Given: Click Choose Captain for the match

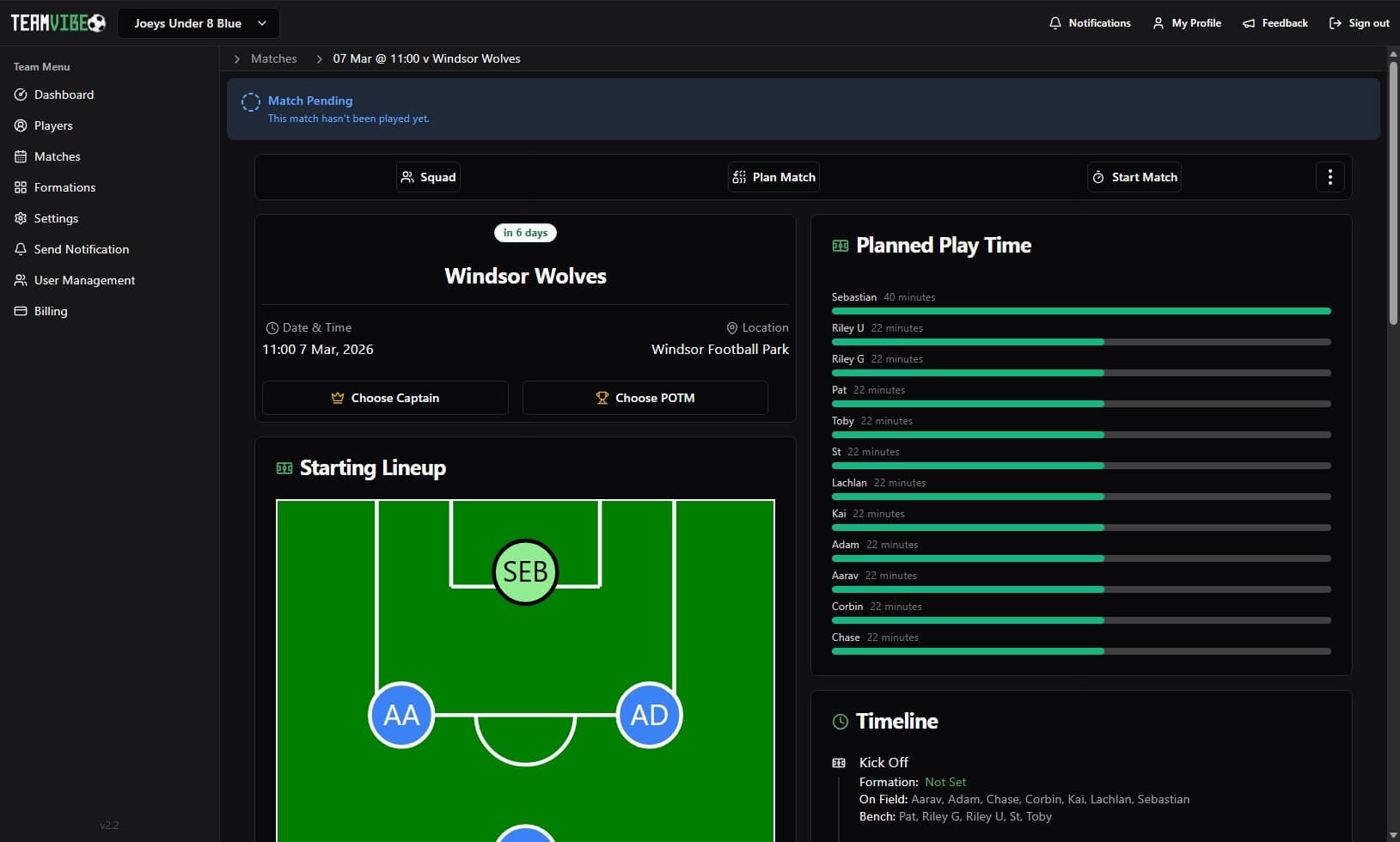Looking at the screenshot, I should tap(385, 398).
